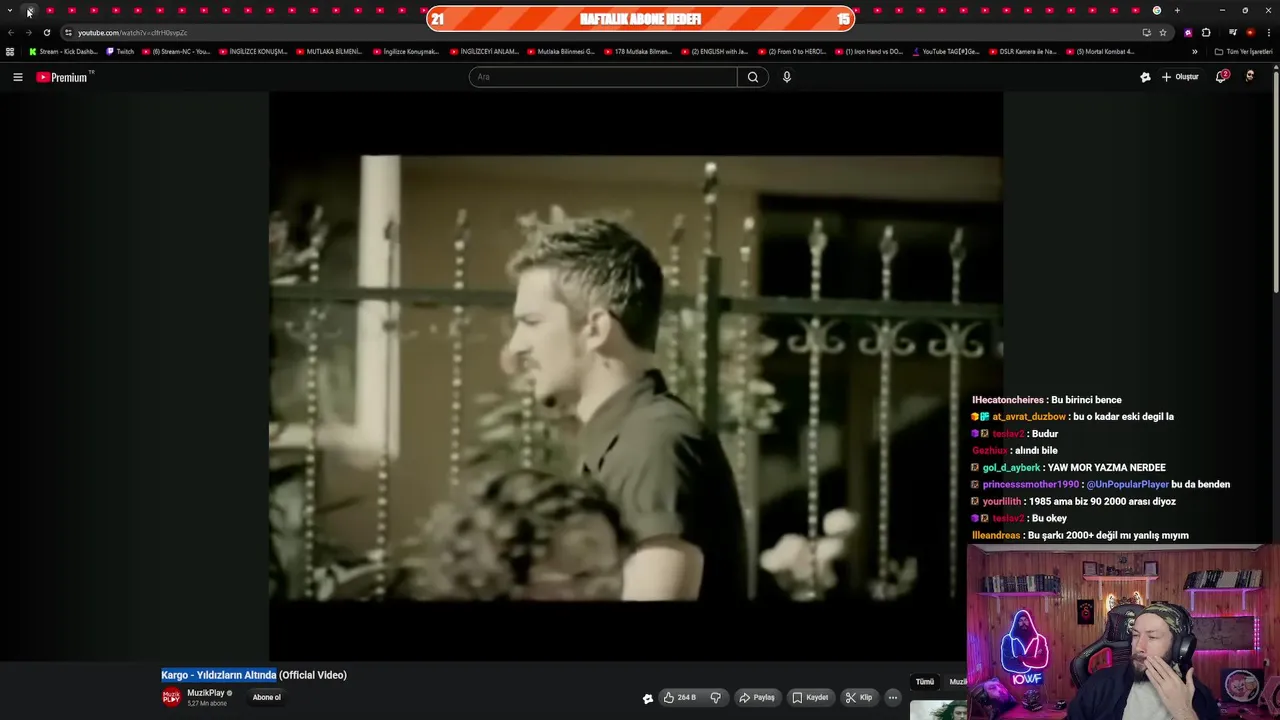Open the notifications bell
The height and width of the screenshot is (720, 1280).
tap(1221, 77)
